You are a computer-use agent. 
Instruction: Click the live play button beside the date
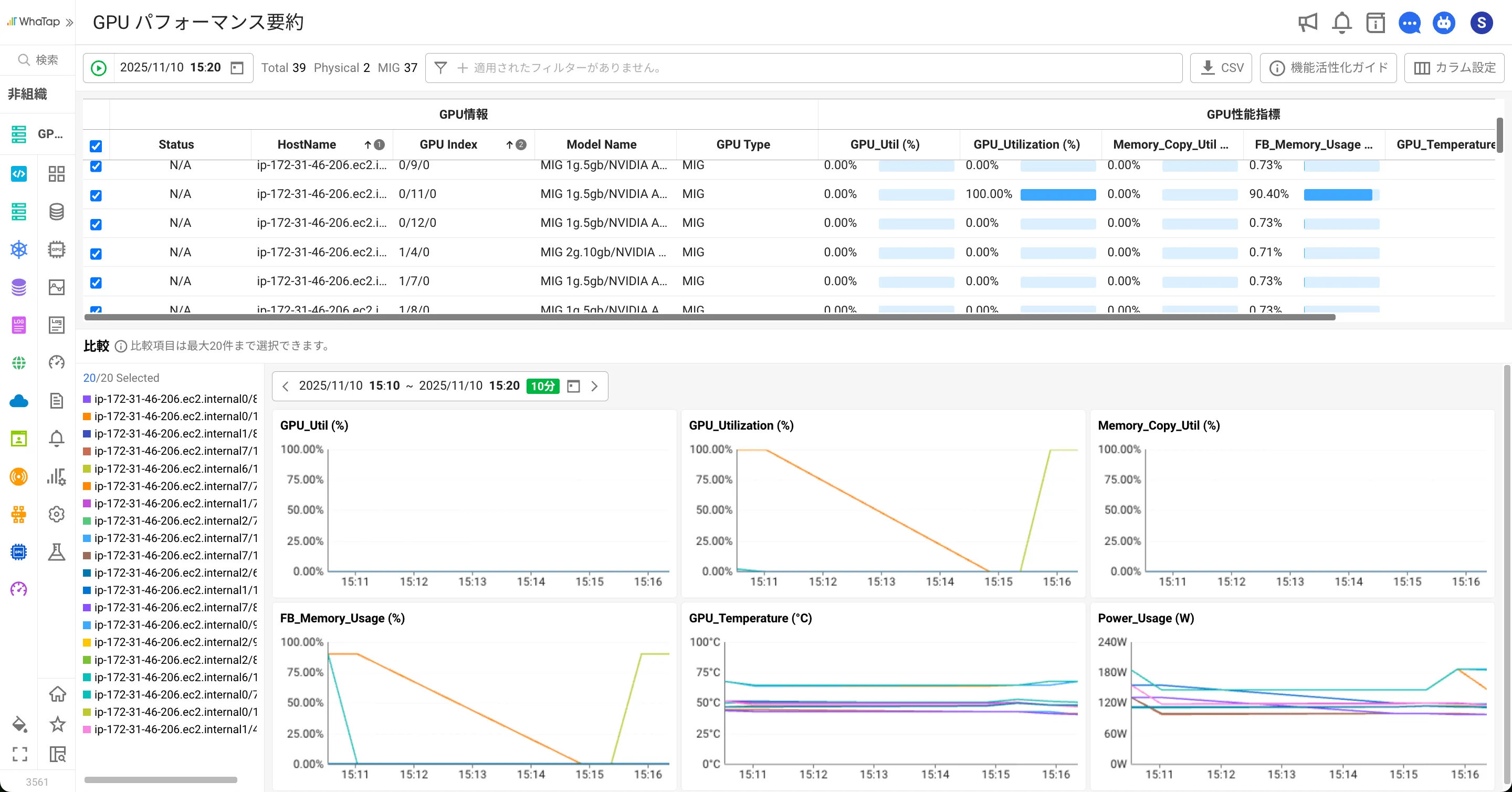[99, 68]
